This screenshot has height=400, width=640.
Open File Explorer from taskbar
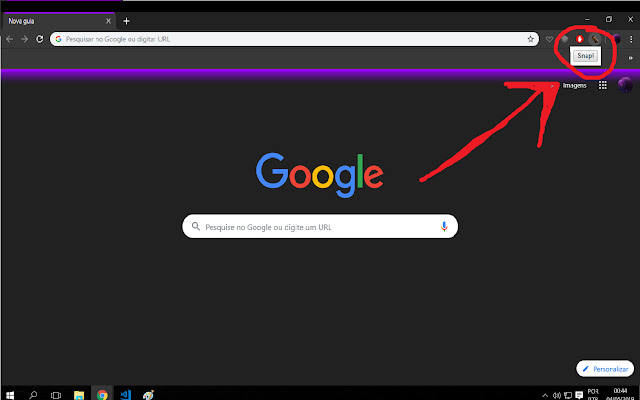[x=79, y=395]
